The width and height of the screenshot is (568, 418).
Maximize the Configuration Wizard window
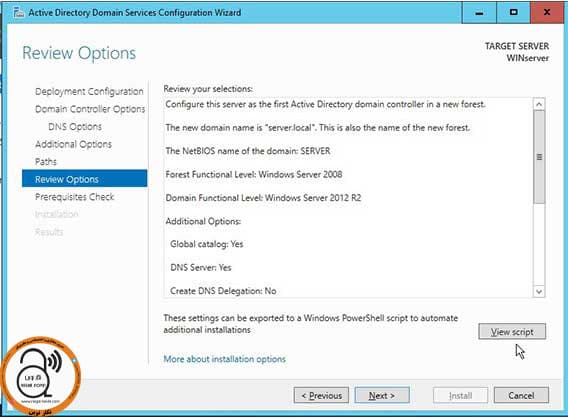click(513, 12)
